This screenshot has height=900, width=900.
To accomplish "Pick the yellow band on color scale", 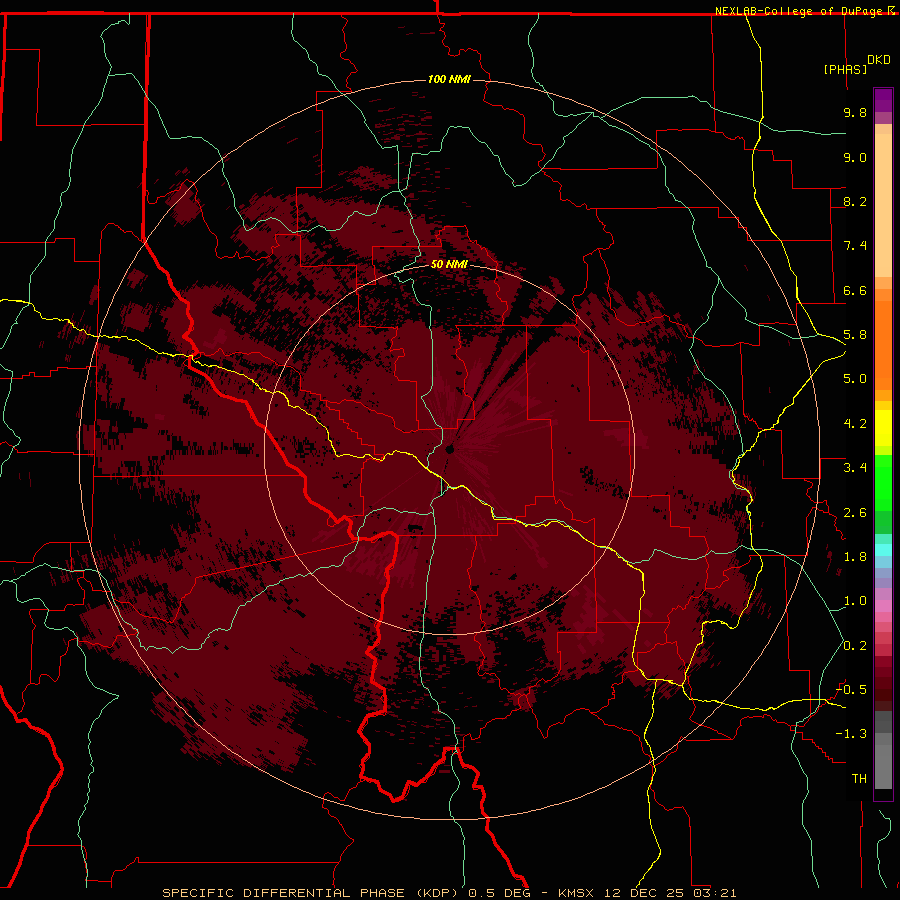I will (883, 428).
